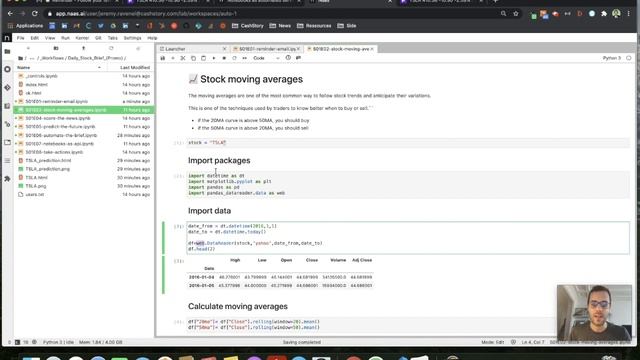Image resolution: width=640 pixels, height=360 pixels.
Task: Restart kernel and run all cells icon
Action: click(x=244, y=58)
